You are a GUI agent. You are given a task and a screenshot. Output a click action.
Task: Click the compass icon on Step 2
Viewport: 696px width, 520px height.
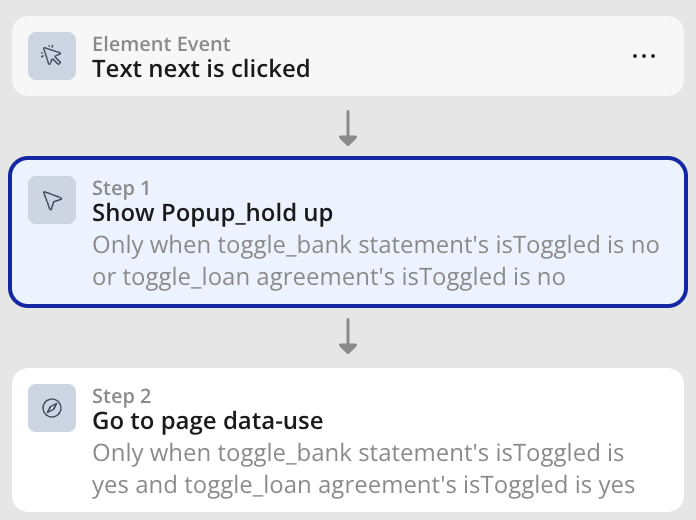coord(52,408)
